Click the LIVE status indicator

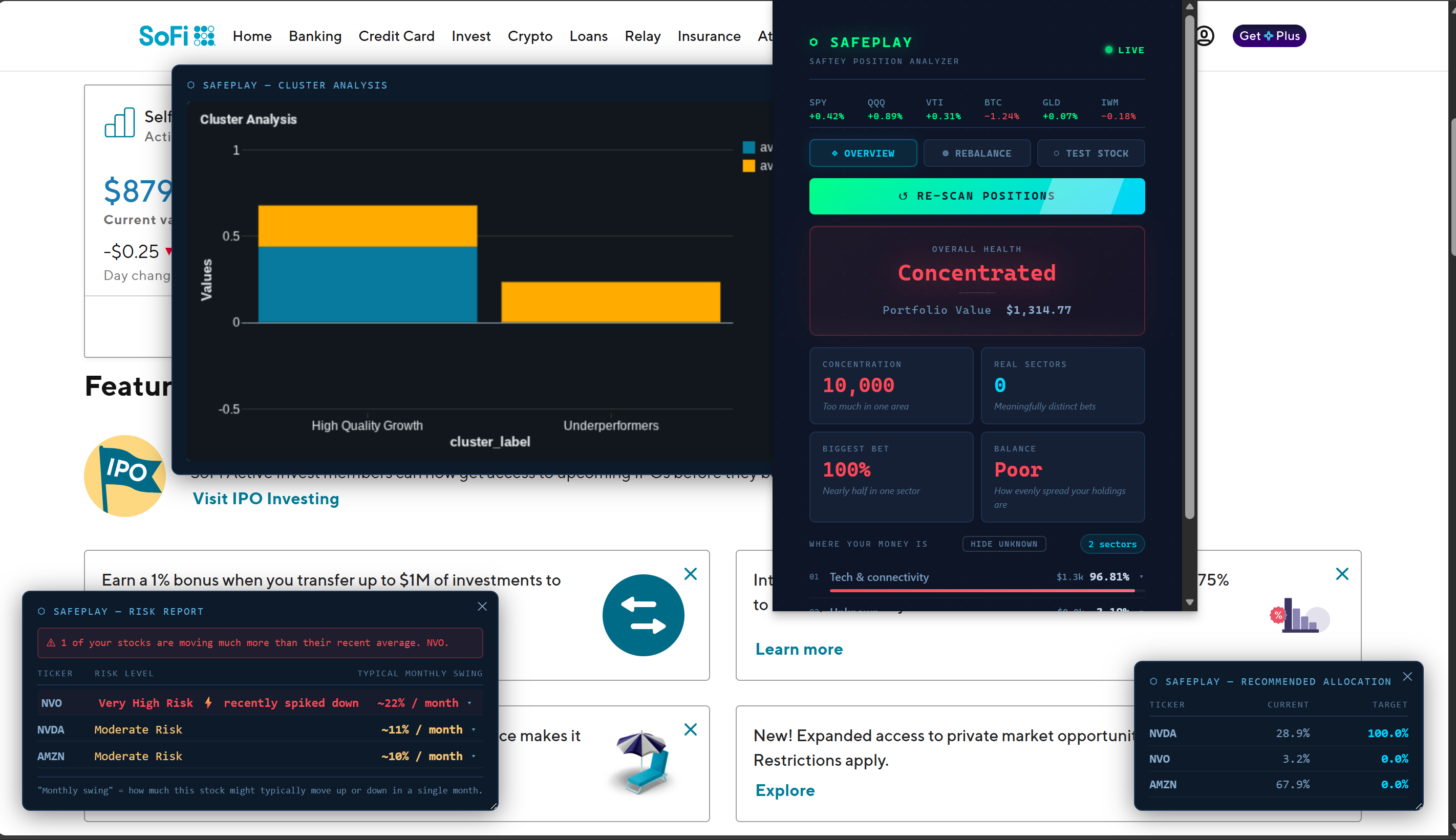pyautogui.click(x=1124, y=50)
